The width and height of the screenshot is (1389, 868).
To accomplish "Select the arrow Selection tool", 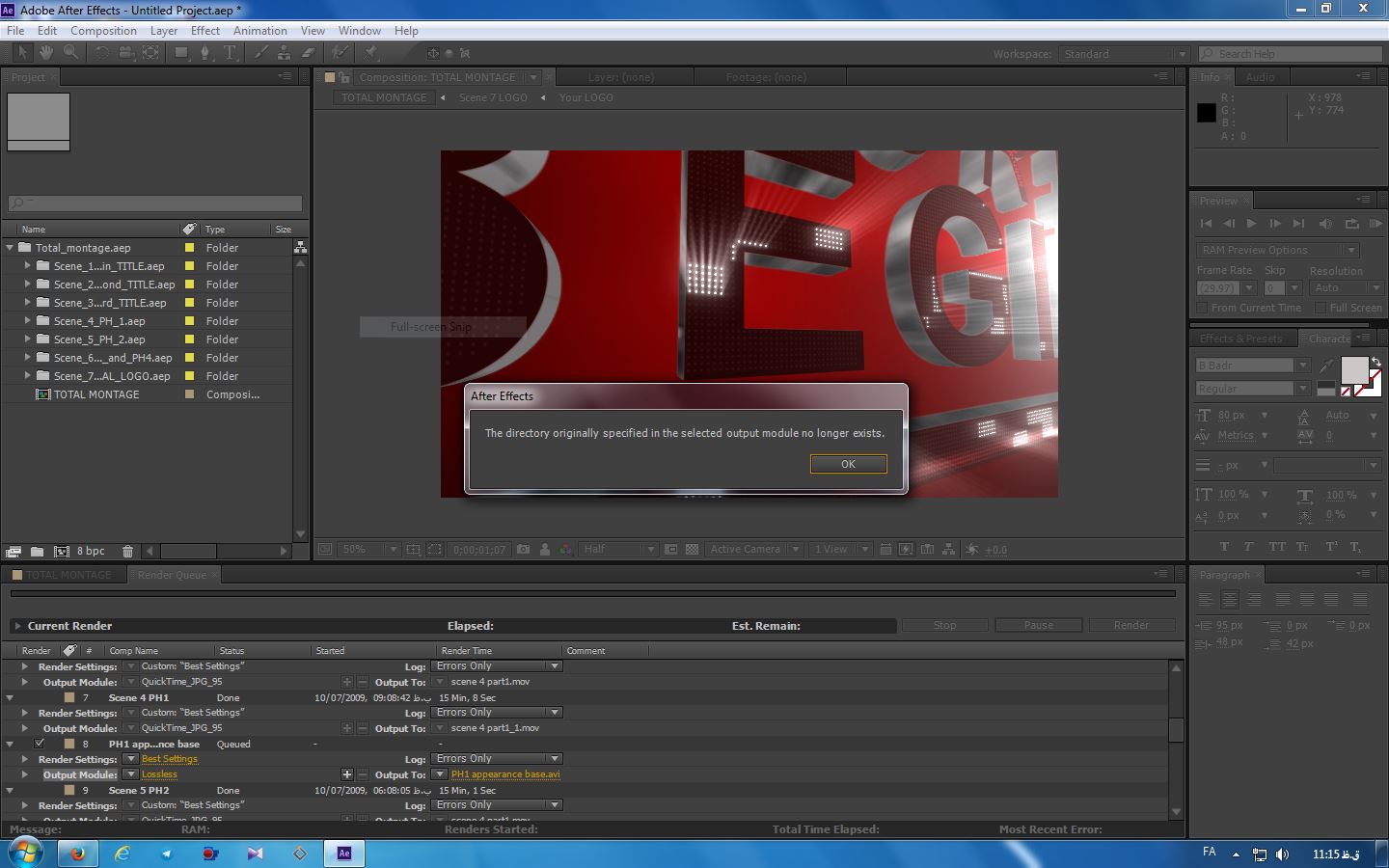I will [x=23, y=53].
